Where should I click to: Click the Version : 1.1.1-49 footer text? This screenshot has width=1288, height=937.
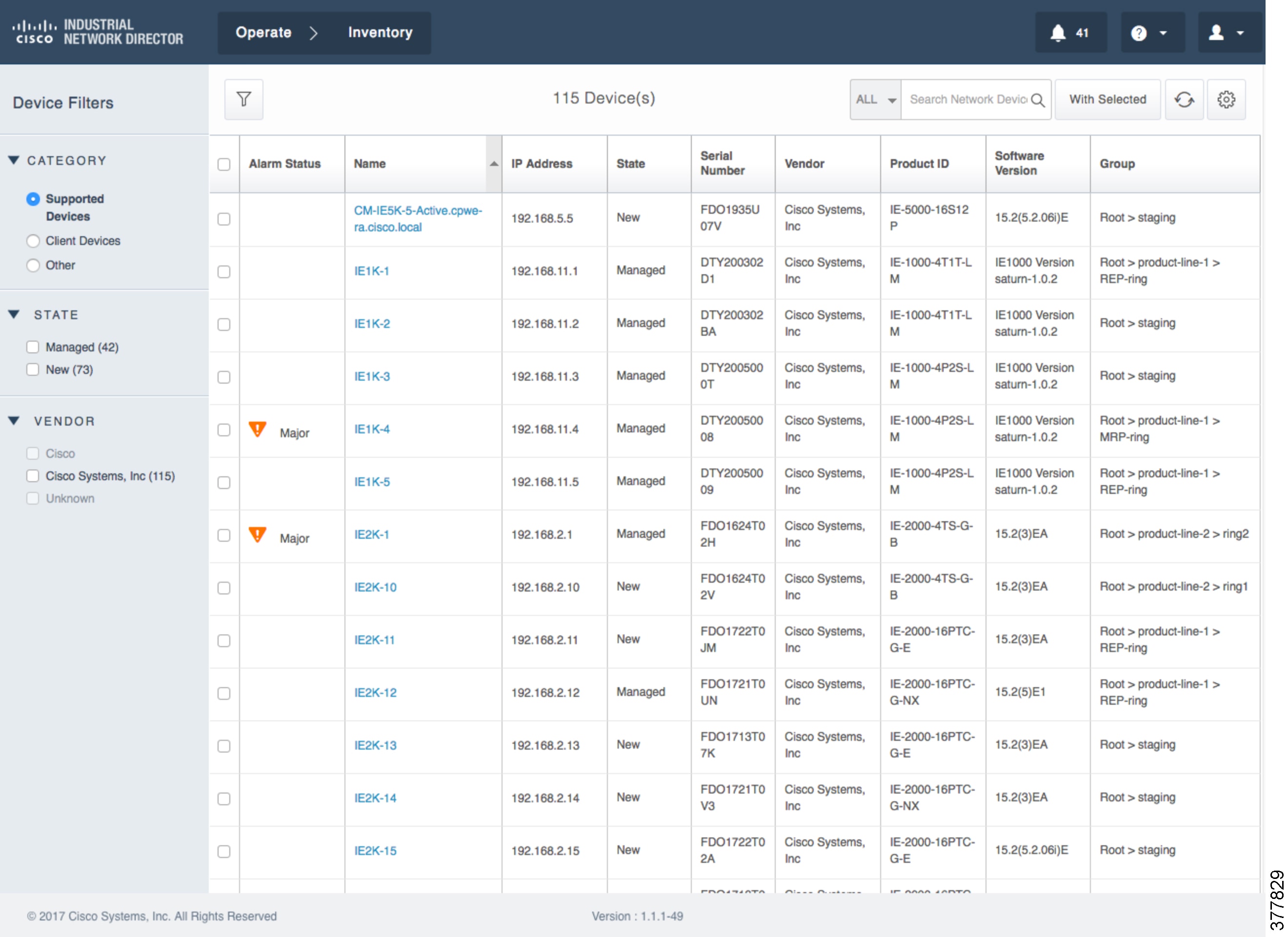tap(637, 916)
